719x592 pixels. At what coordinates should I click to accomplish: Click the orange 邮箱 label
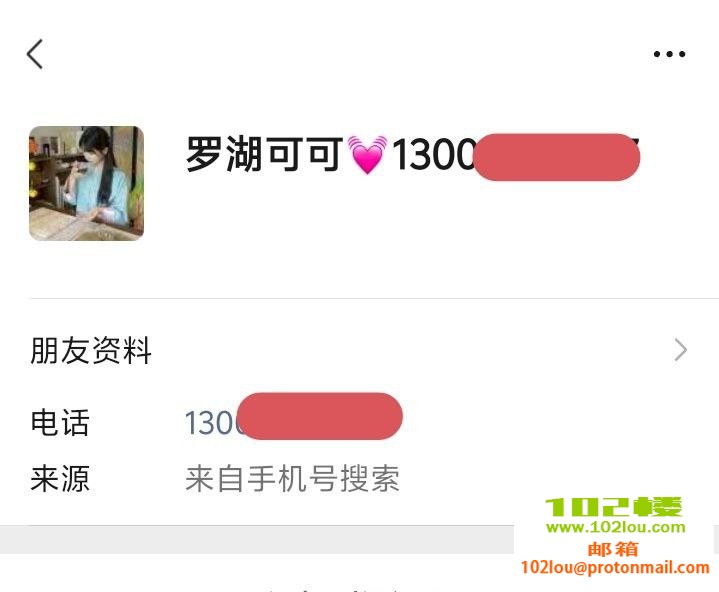point(613,549)
